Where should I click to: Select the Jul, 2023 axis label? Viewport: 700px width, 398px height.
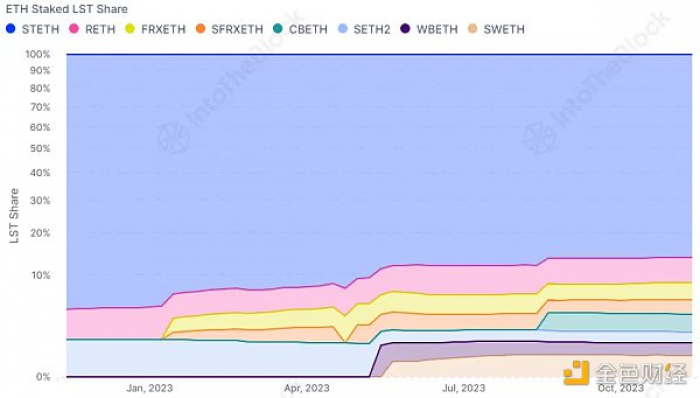[x=464, y=388]
